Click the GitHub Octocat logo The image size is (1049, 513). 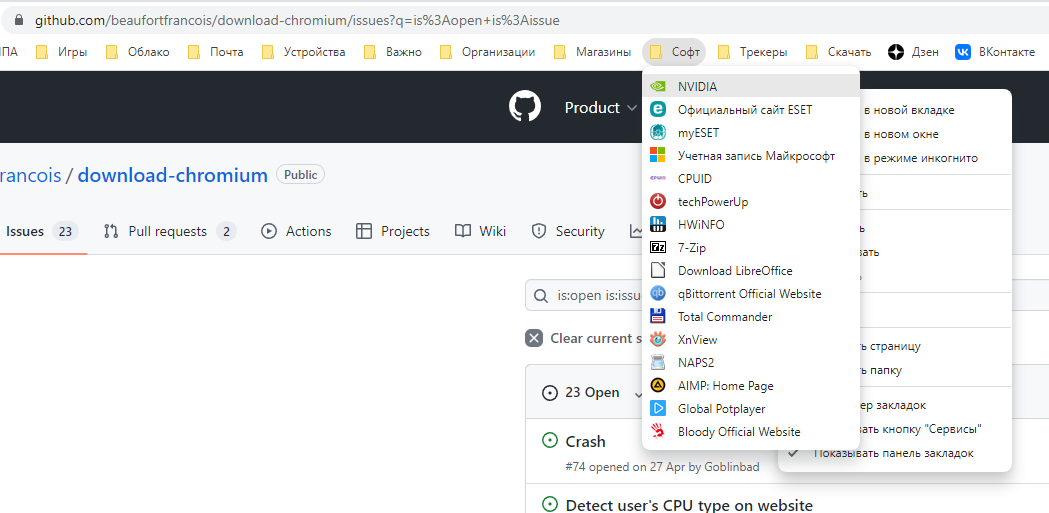pyautogui.click(x=524, y=107)
